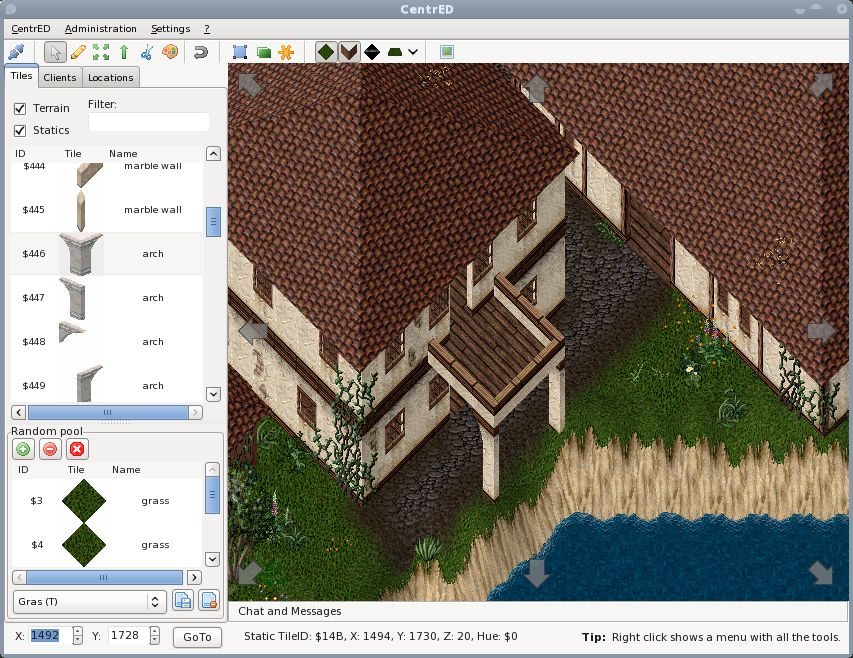Click the green plus in Random pool
Viewport: 853px width, 658px height.
tap(23, 449)
